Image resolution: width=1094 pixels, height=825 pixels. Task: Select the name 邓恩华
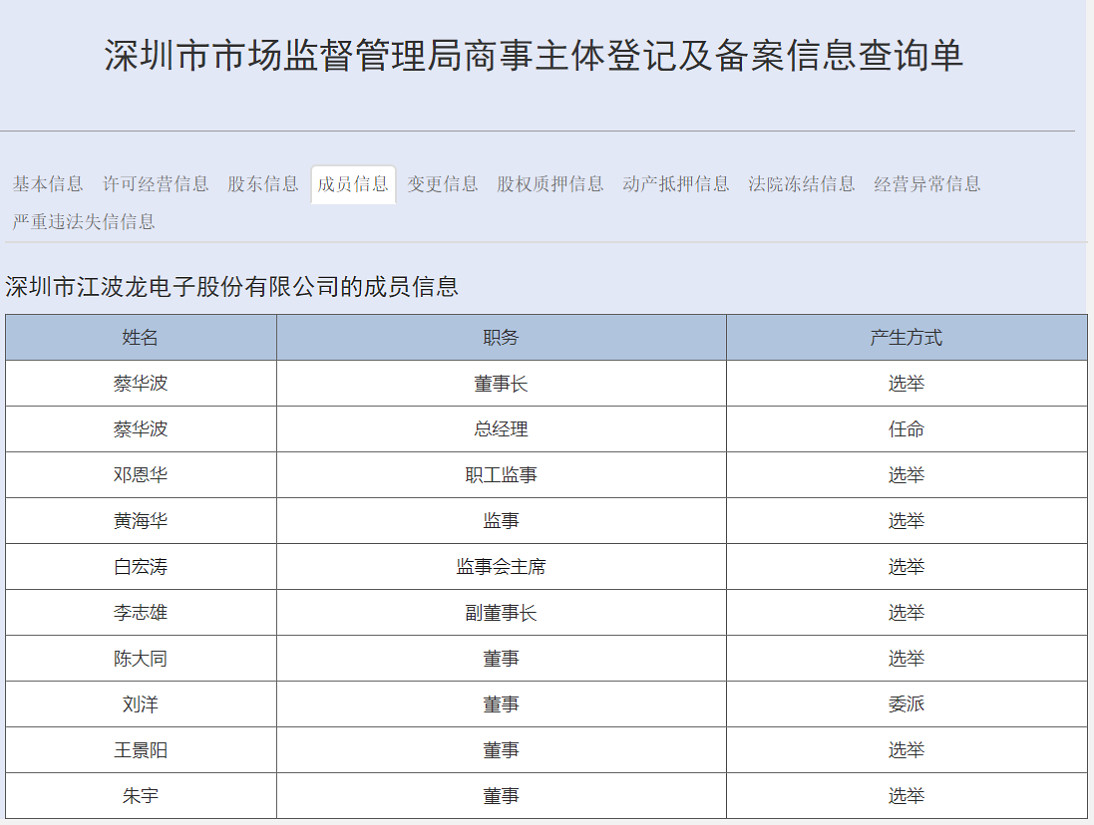pos(140,475)
